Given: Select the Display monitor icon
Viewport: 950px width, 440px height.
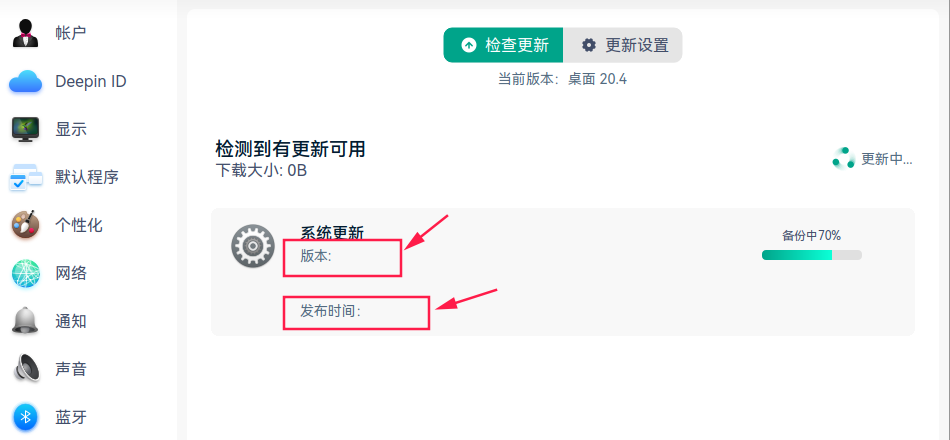Looking at the screenshot, I should point(25,129).
